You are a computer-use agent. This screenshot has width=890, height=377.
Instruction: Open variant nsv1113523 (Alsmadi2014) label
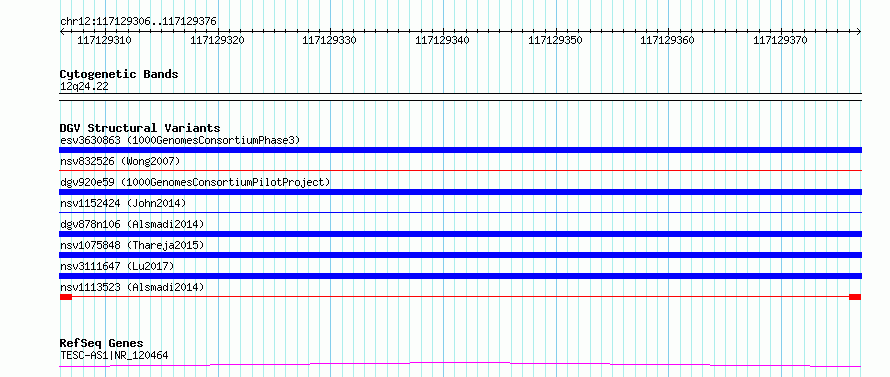coord(132,287)
